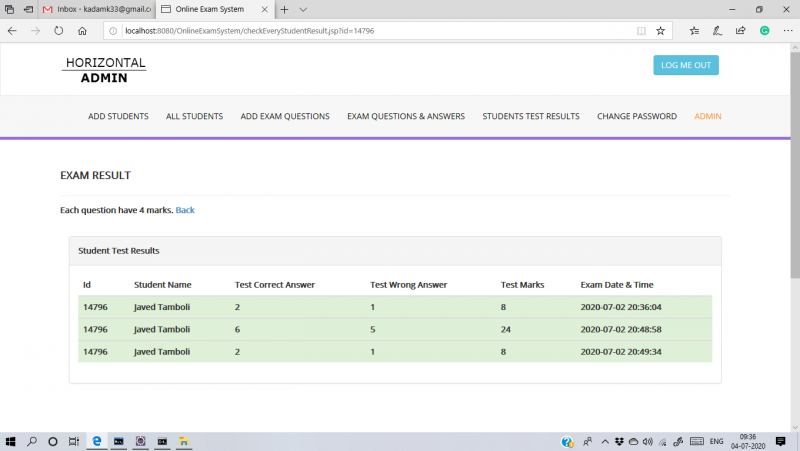
Task: Switch to the Gmail Inbox tab
Action: 97,10
